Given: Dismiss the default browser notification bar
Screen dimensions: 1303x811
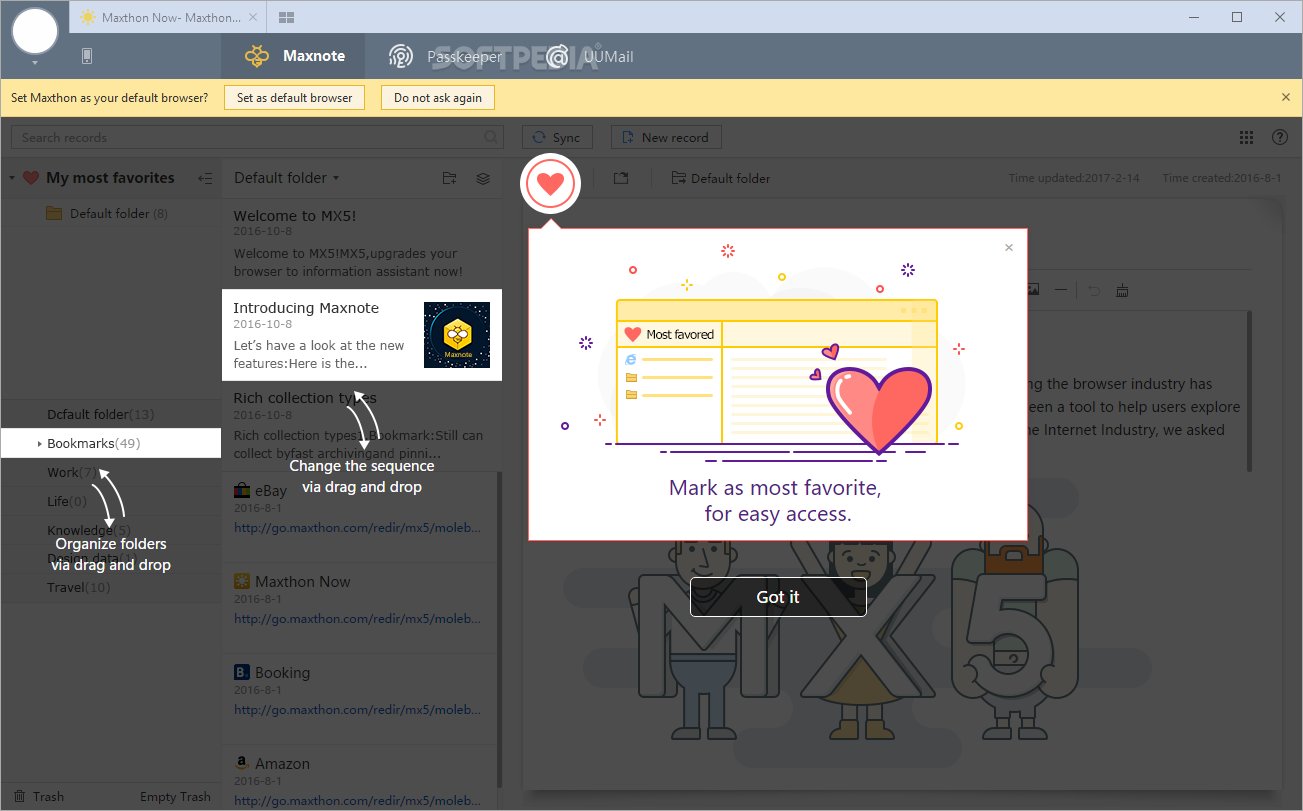Looking at the screenshot, I should pyautogui.click(x=1286, y=97).
